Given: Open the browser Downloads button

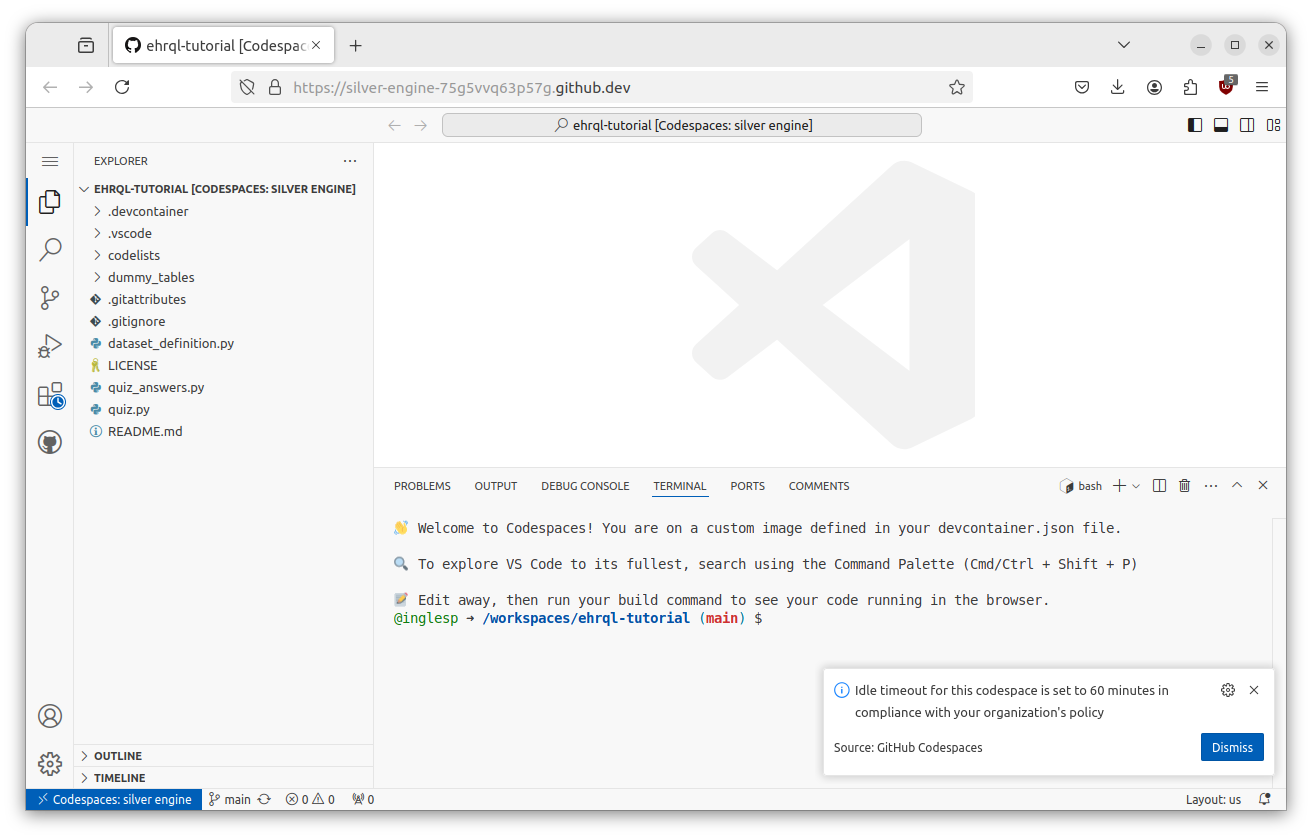Looking at the screenshot, I should pyautogui.click(x=1118, y=87).
